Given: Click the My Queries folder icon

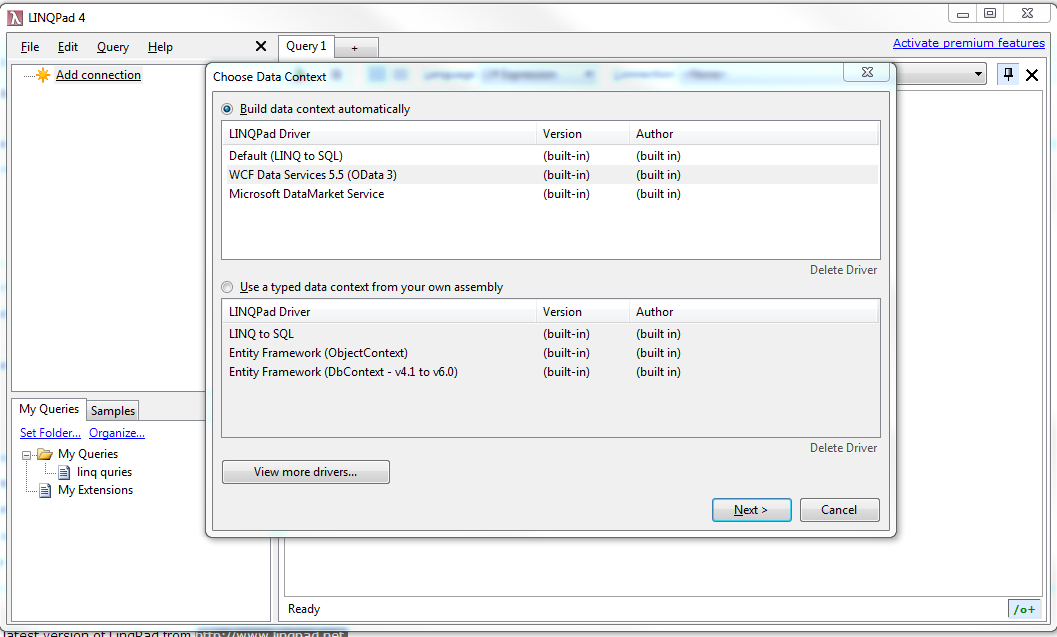Looking at the screenshot, I should coord(45,454).
